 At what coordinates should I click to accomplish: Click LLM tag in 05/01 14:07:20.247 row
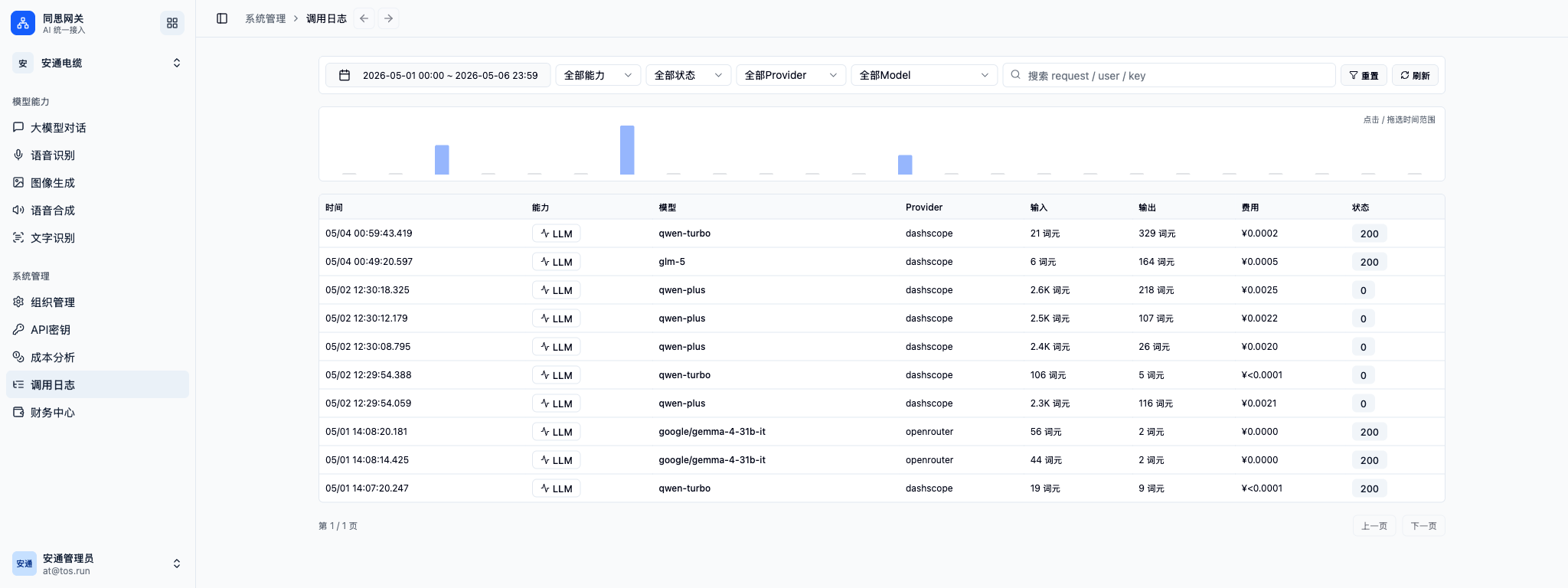[x=557, y=488]
